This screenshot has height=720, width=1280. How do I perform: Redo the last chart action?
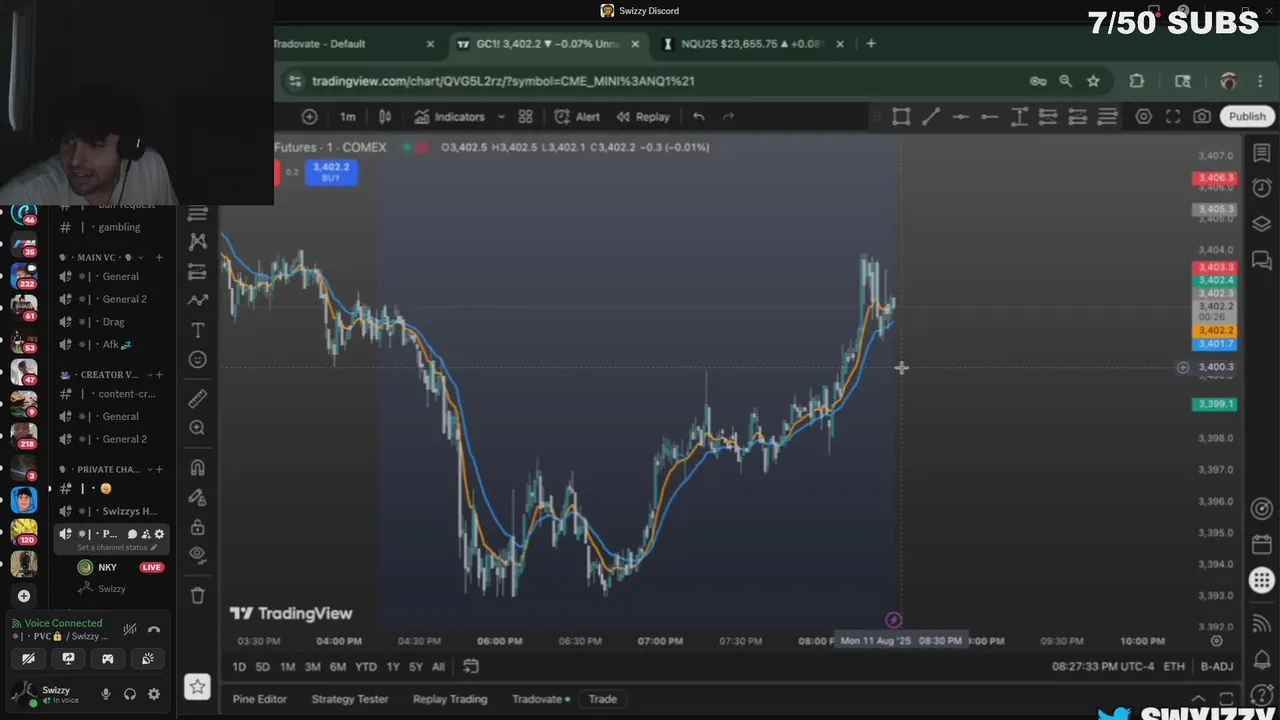coord(728,117)
